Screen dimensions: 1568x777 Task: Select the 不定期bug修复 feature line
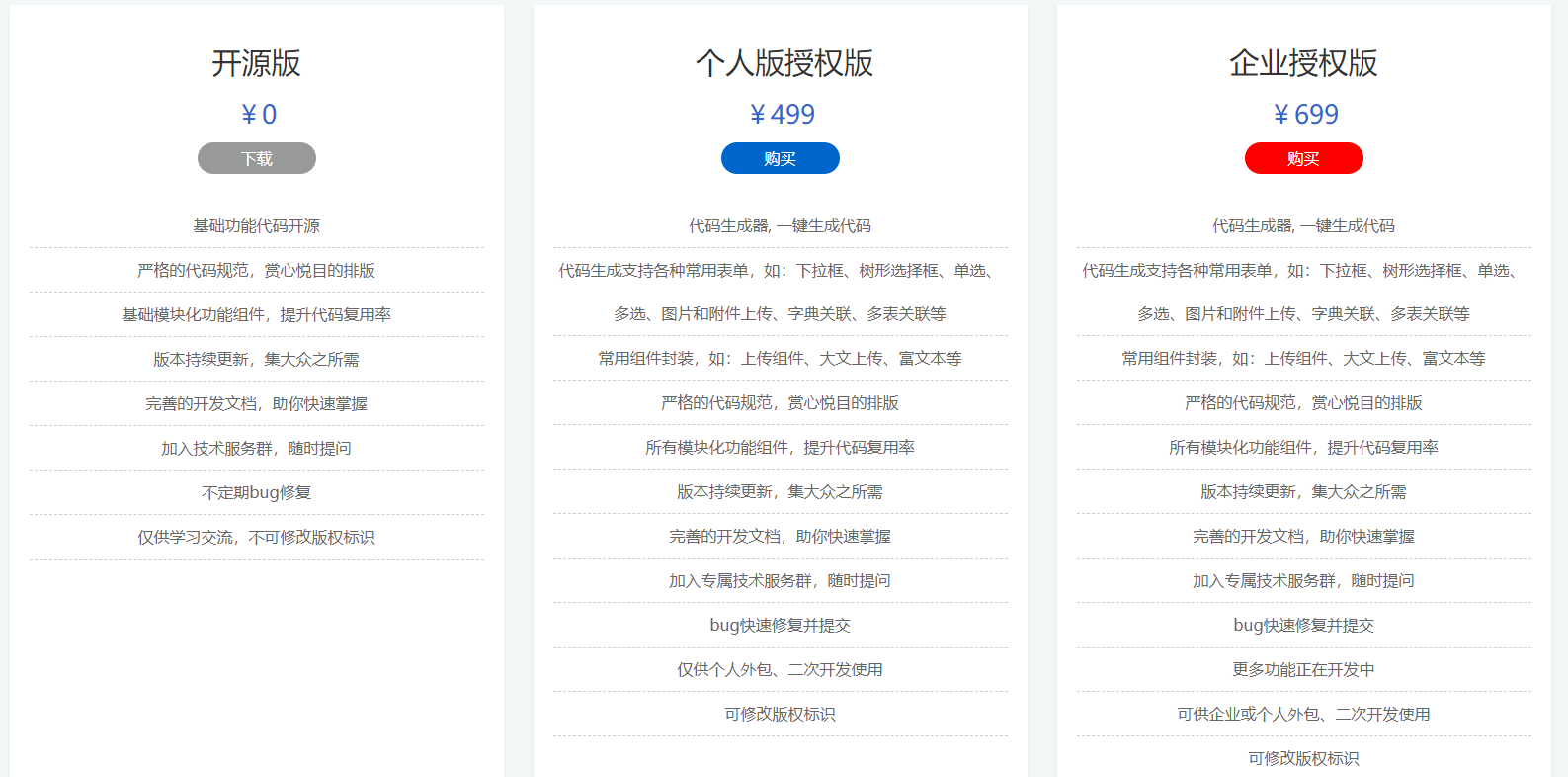pos(257,492)
